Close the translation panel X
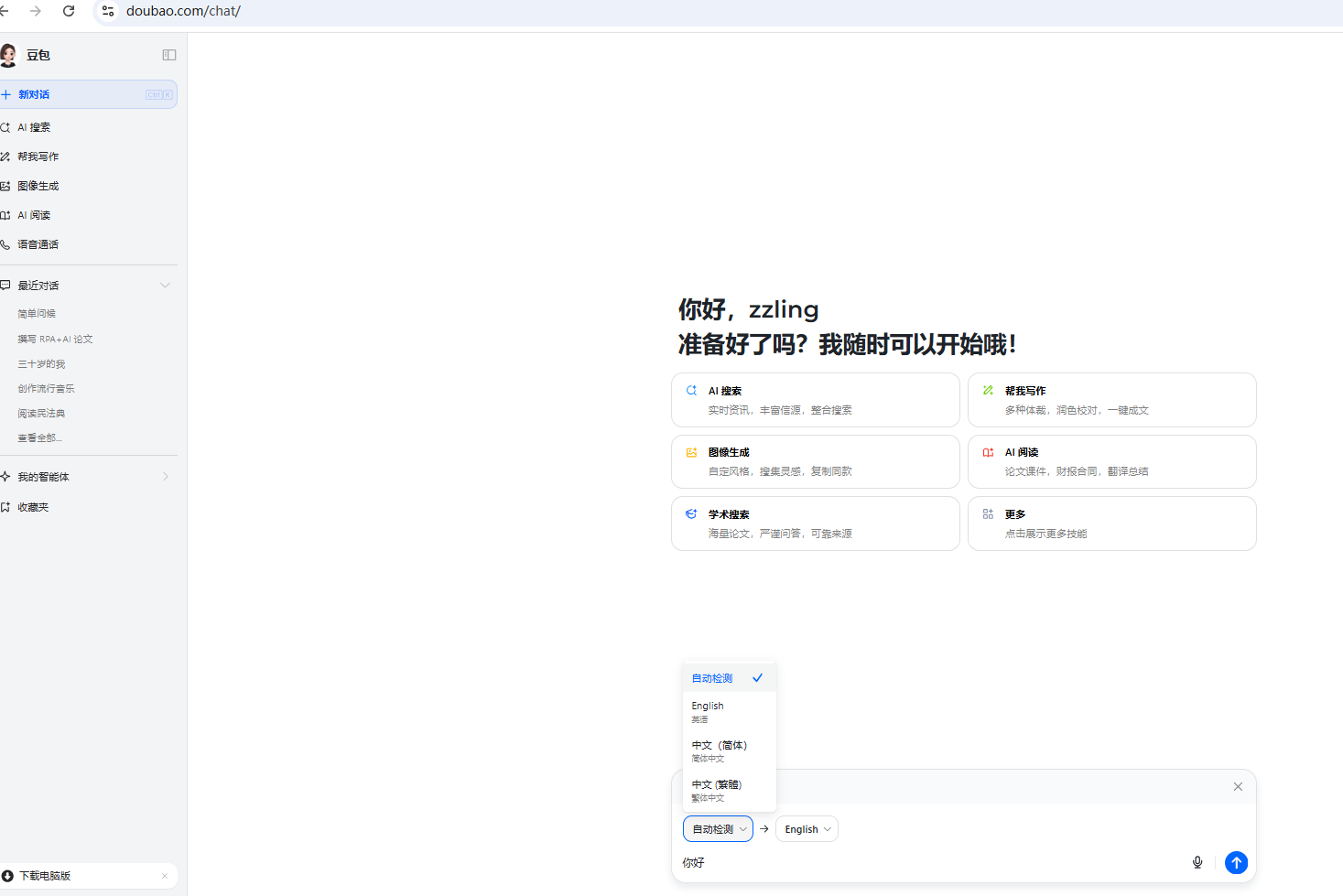The image size is (1343, 896). [1238, 786]
